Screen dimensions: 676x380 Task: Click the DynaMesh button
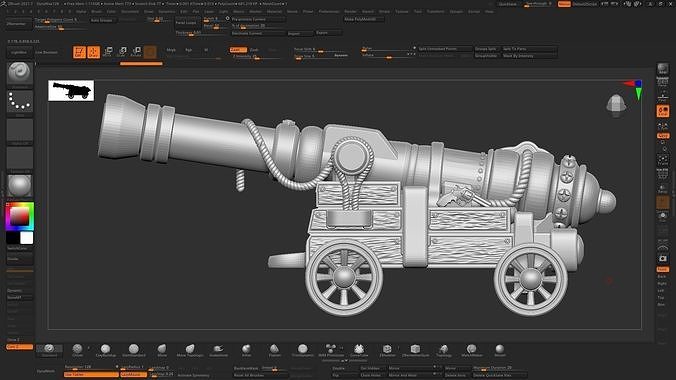(x=46, y=371)
